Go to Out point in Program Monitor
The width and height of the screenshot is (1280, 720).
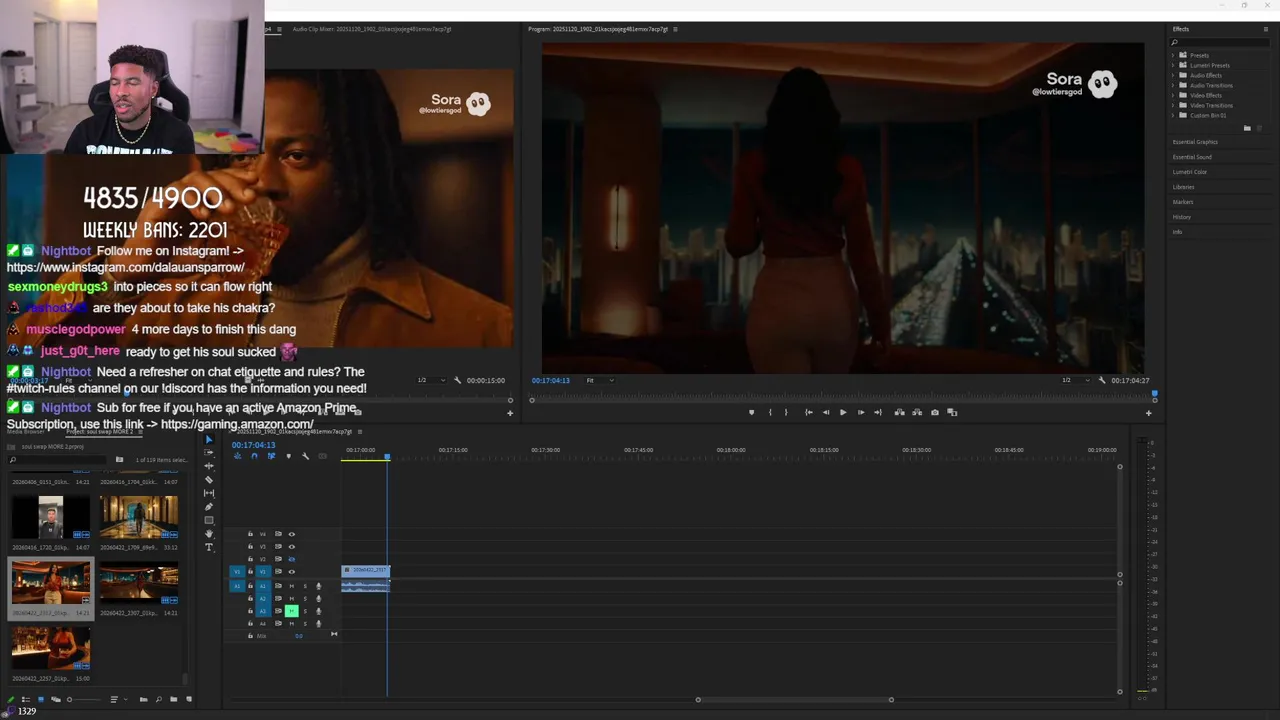[x=878, y=412]
